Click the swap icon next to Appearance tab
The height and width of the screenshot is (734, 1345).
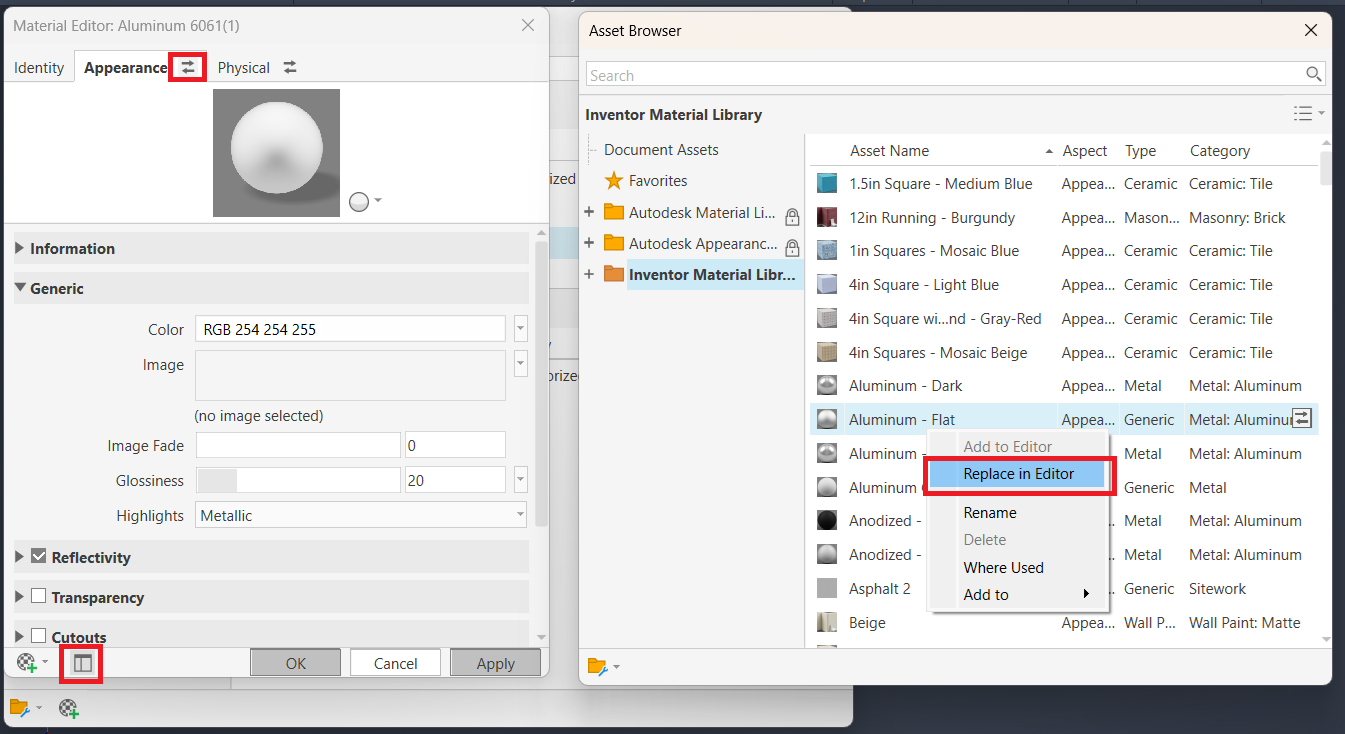tap(188, 67)
